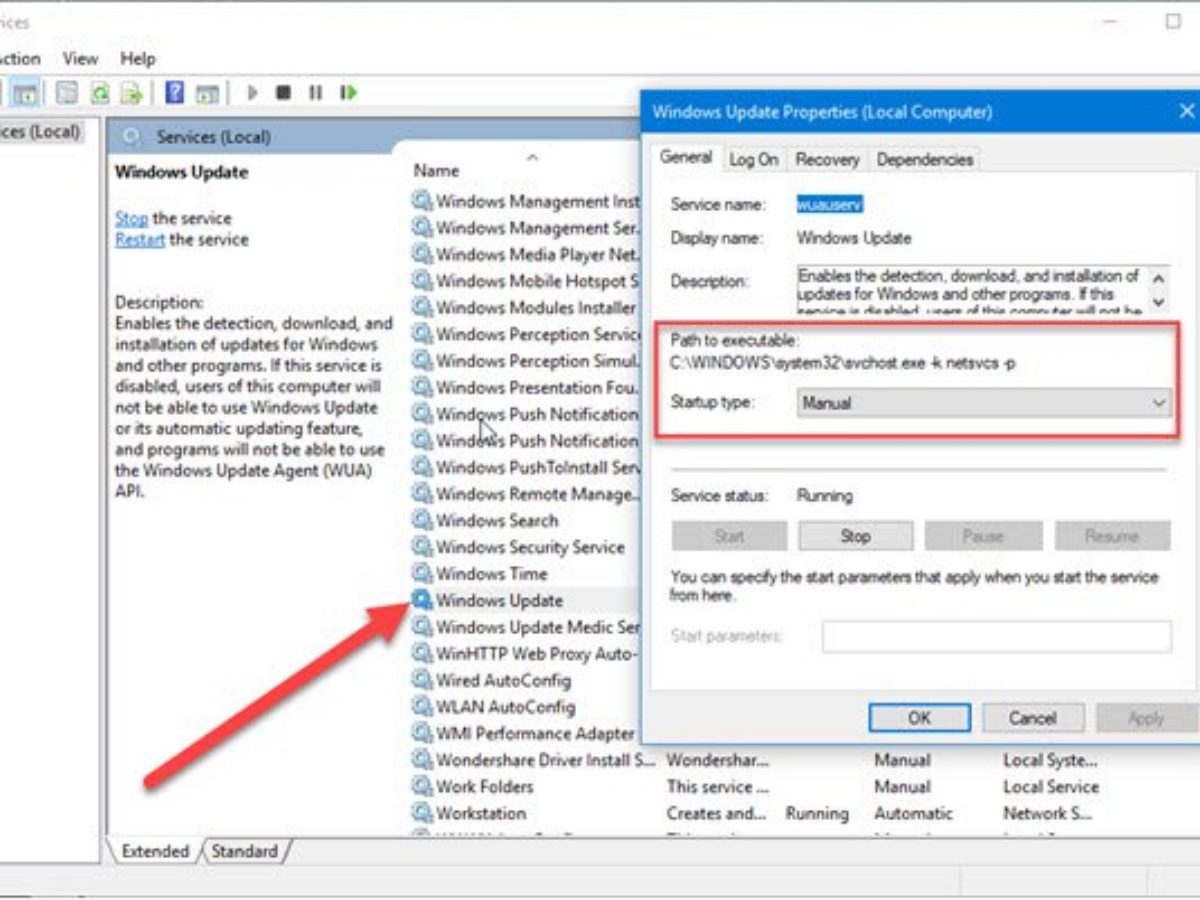1200x900 pixels.
Task: Click the Pause Service toolbar icon
Action: tap(315, 93)
